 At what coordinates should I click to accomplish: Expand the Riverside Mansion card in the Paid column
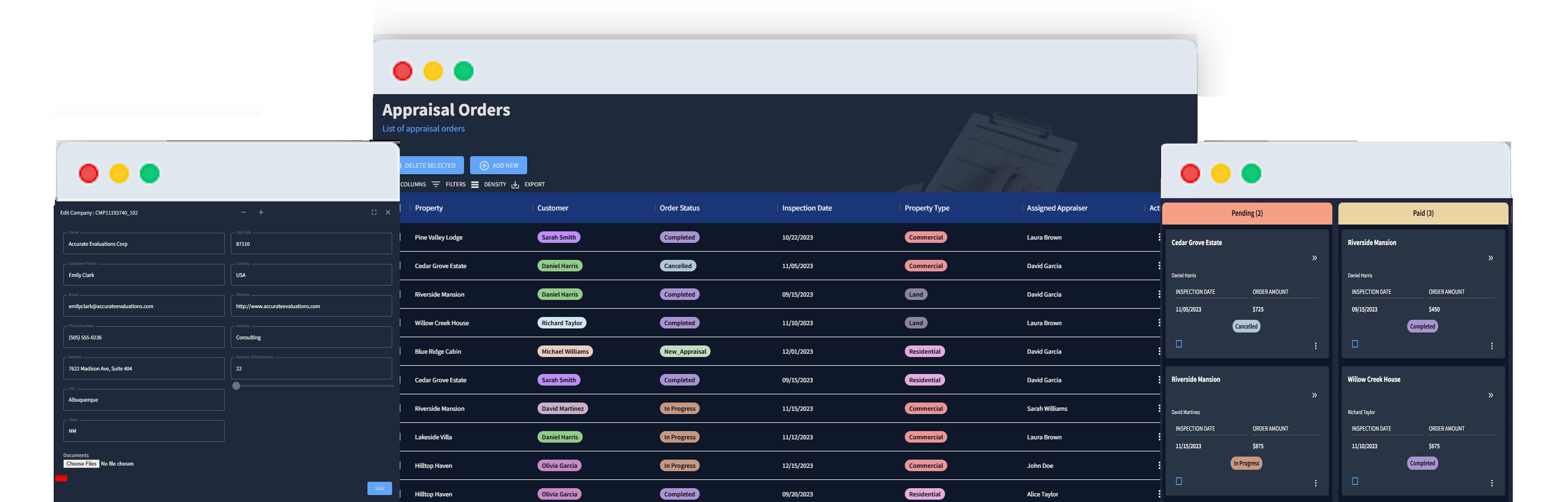tap(1491, 258)
